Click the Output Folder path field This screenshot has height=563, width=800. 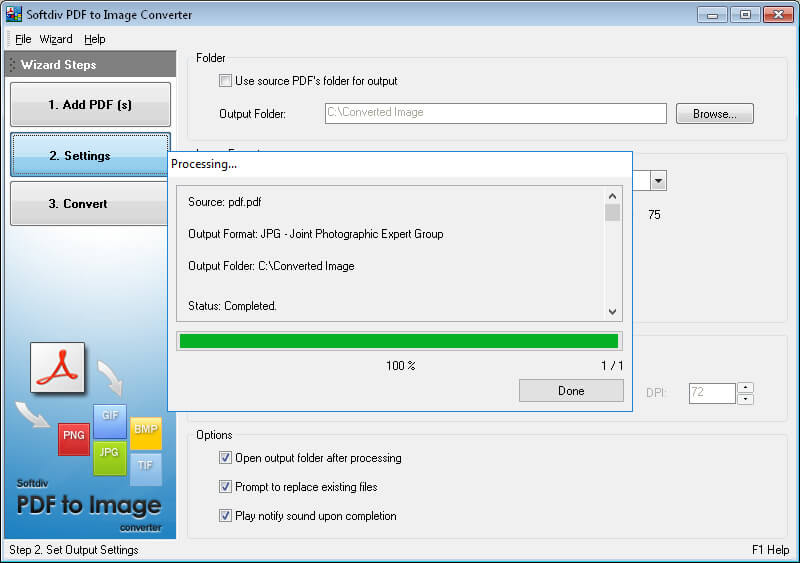tap(495, 113)
